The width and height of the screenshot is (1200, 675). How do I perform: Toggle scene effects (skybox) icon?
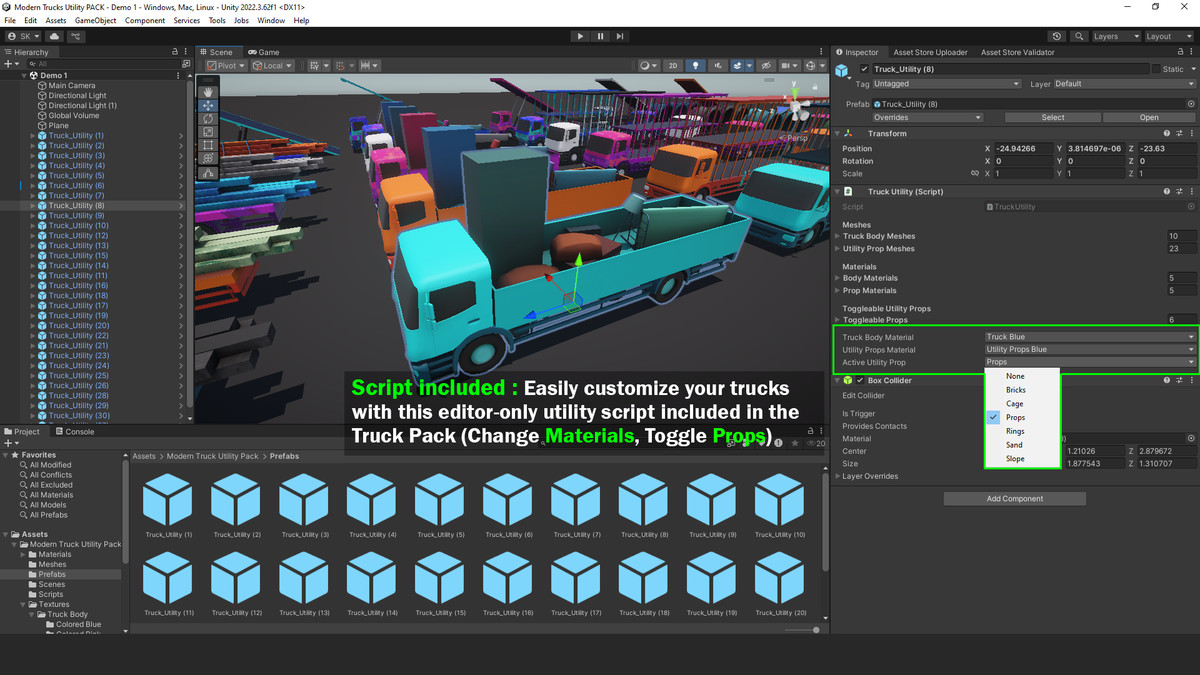[x=739, y=65]
